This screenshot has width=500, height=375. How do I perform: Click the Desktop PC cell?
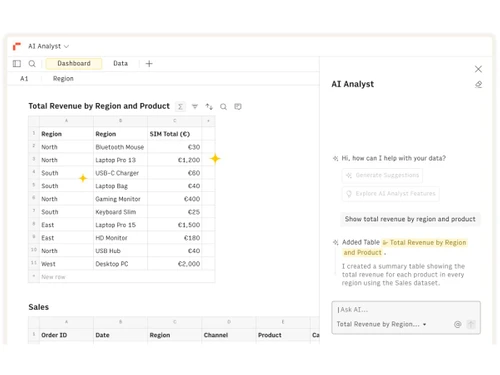120,264
